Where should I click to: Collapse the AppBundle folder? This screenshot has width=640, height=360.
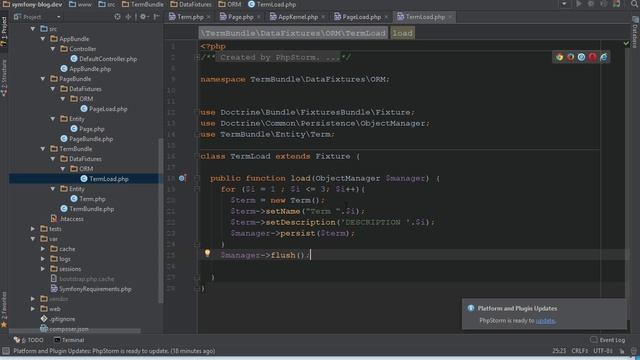(x=43, y=39)
